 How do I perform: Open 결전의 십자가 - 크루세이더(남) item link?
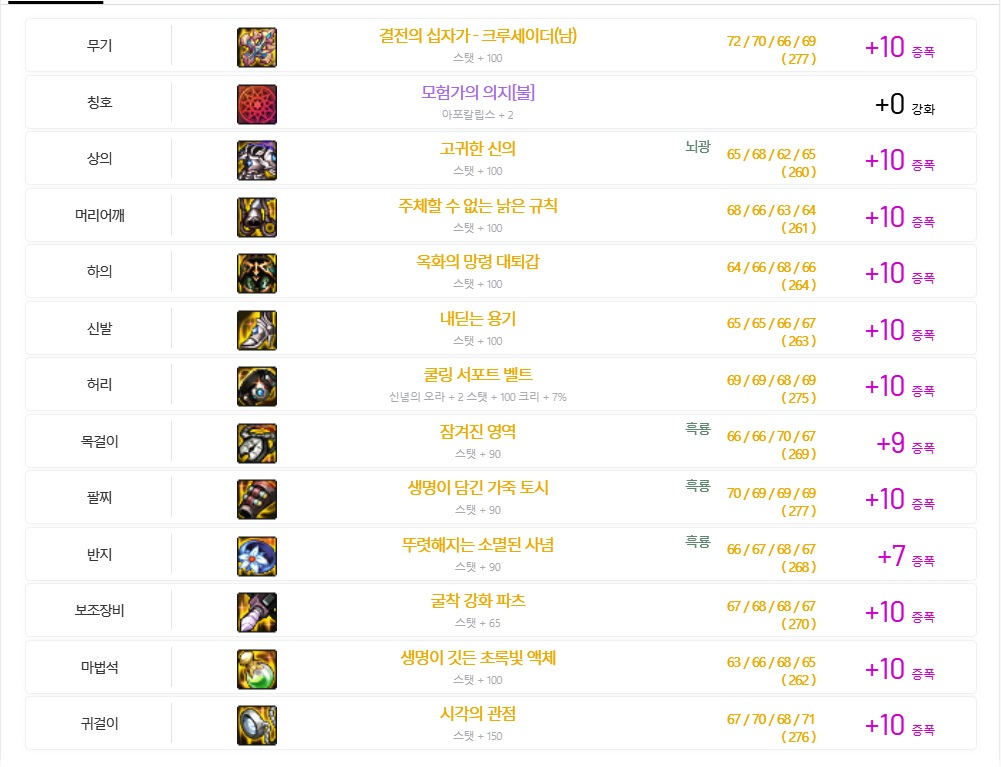[x=478, y=37]
